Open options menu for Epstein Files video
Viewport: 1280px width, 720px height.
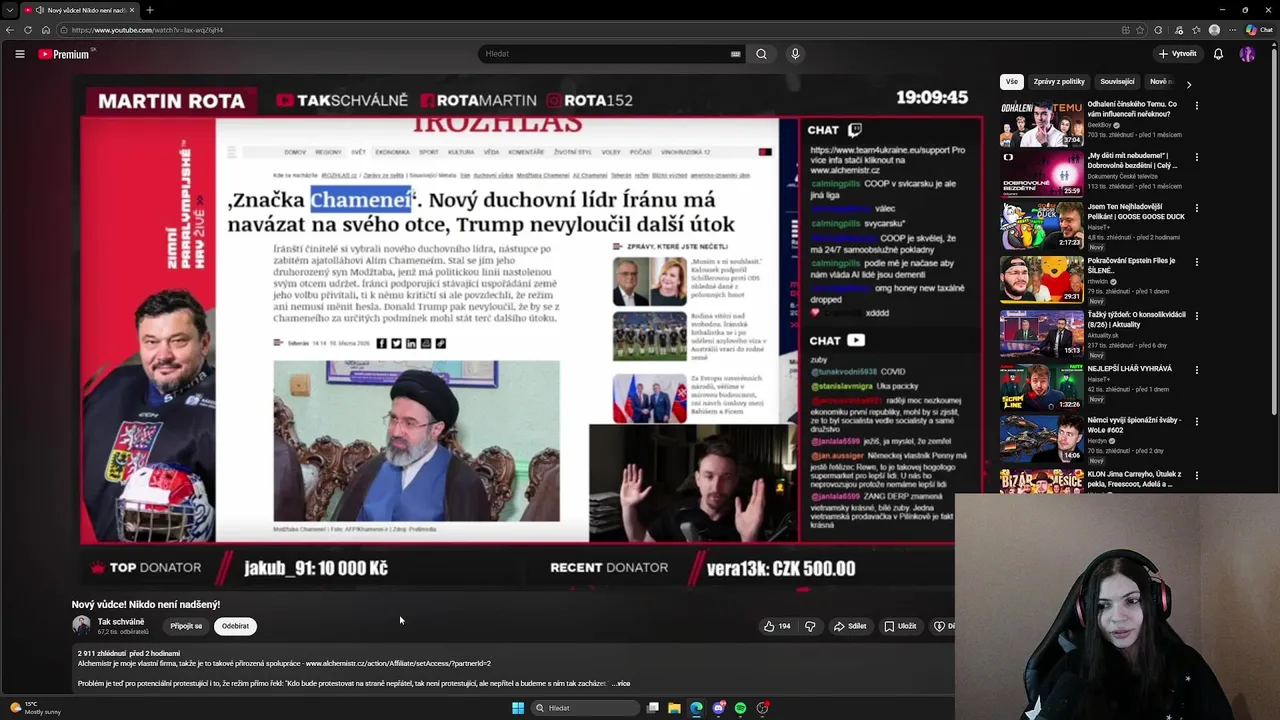(x=1196, y=262)
